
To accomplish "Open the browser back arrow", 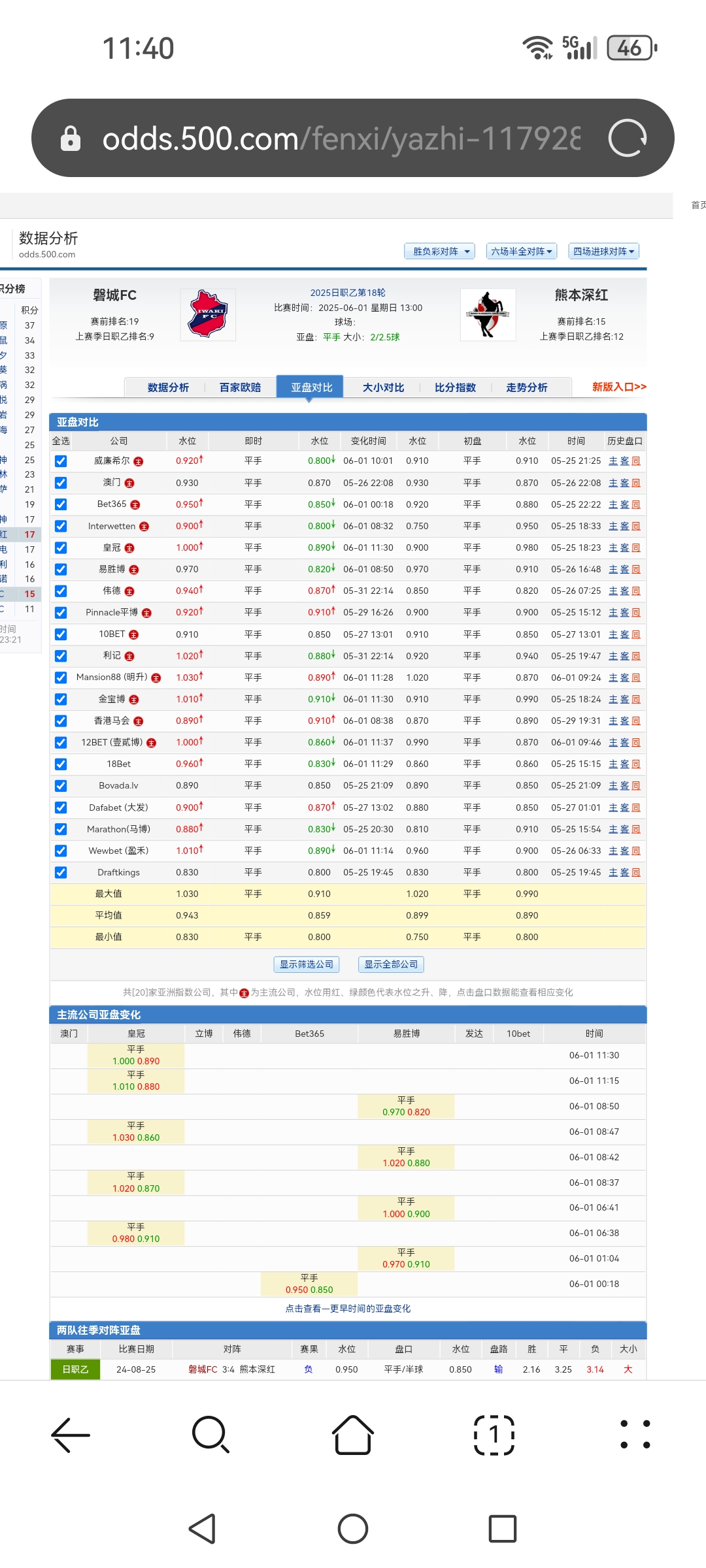I will pyautogui.click(x=71, y=1435).
